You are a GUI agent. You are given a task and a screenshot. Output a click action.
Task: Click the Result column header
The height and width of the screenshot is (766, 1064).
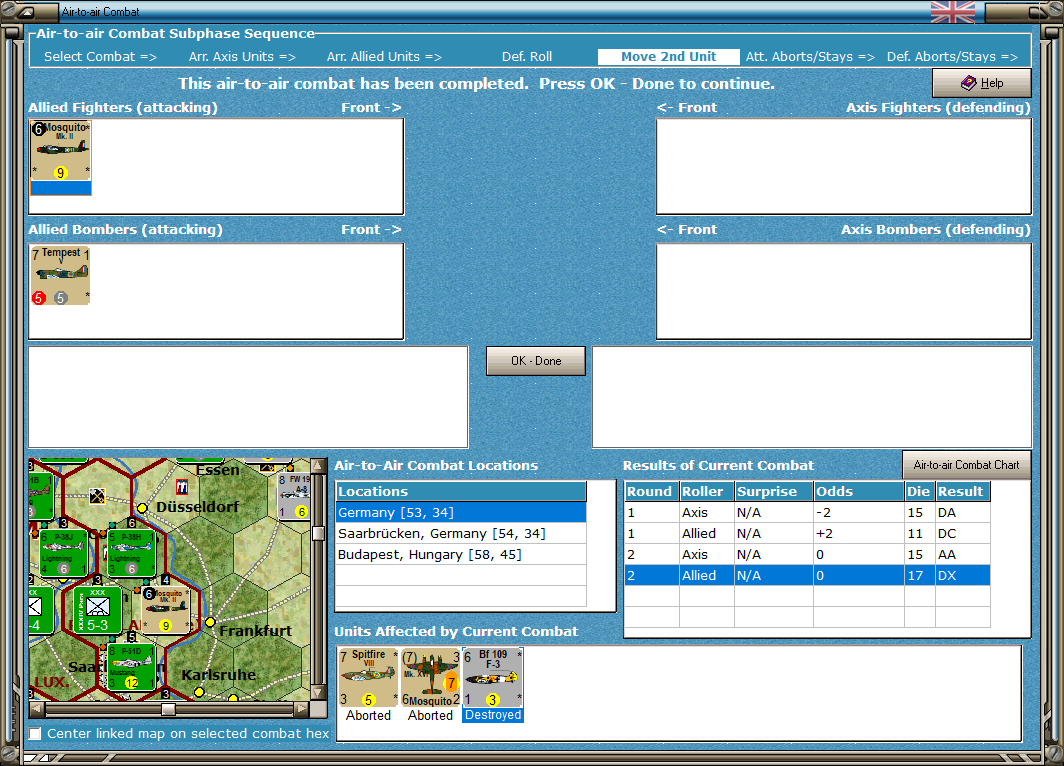(x=962, y=491)
